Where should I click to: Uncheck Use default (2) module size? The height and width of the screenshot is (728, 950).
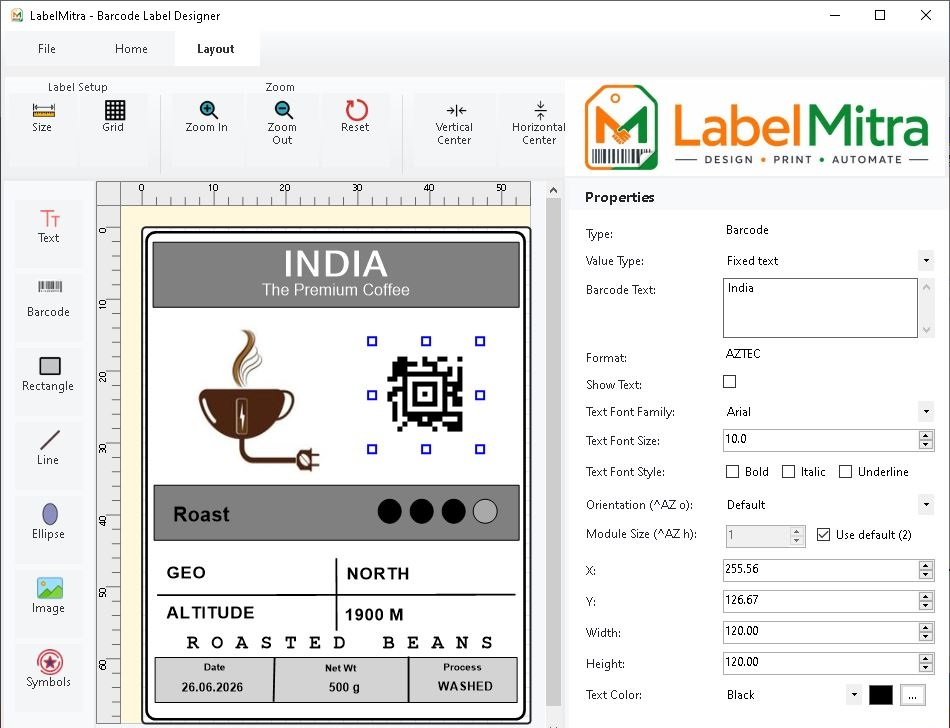coord(823,535)
